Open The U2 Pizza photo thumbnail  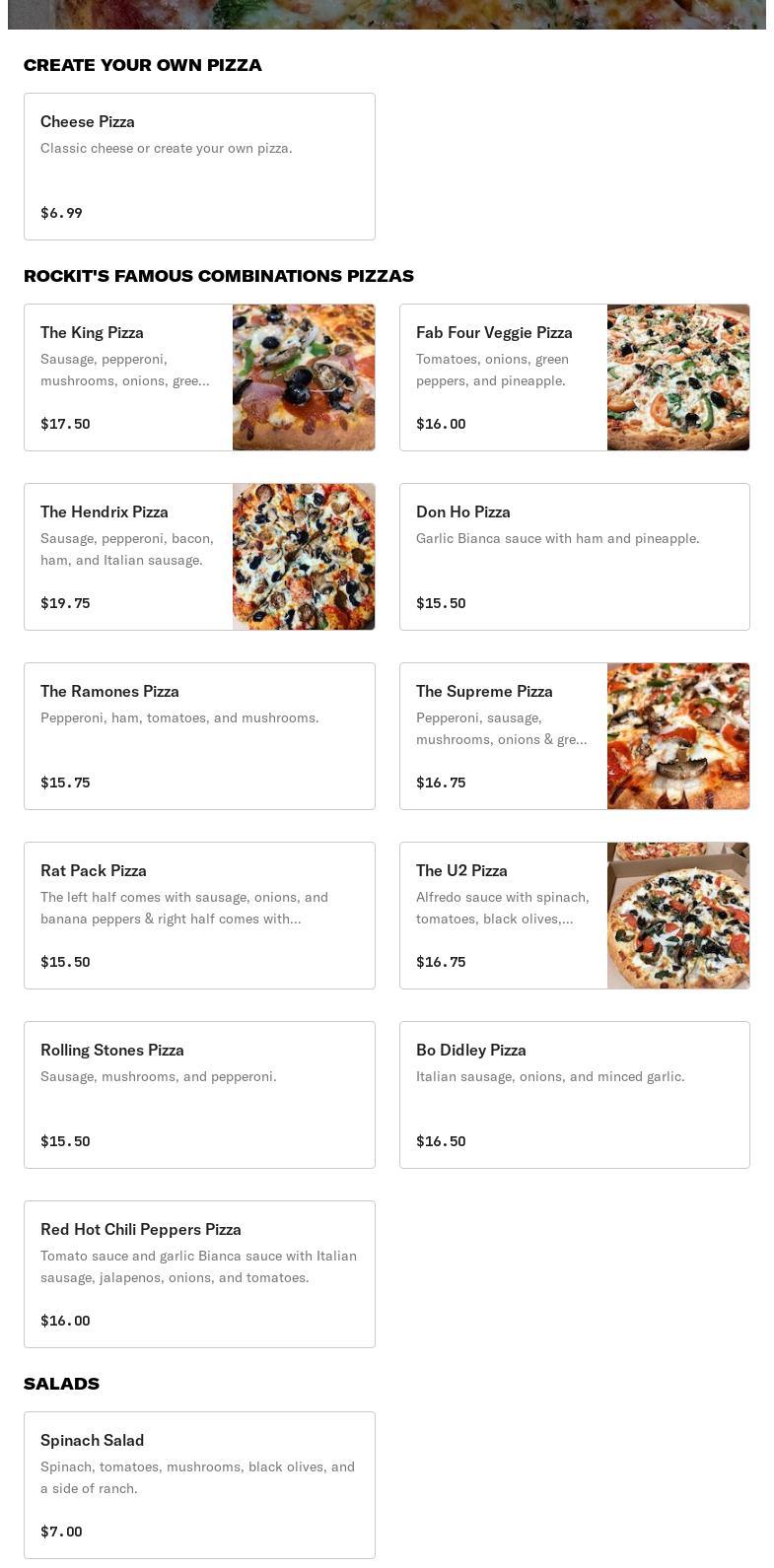click(678, 916)
